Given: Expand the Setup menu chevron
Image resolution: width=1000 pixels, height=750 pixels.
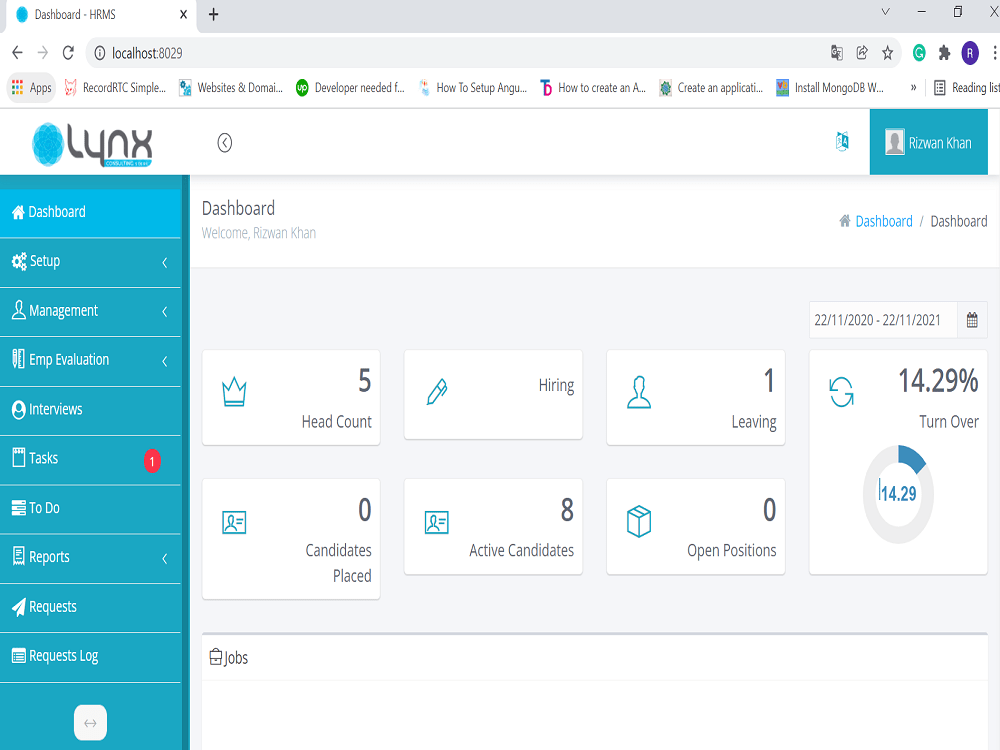Looking at the screenshot, I should point(165,262).
